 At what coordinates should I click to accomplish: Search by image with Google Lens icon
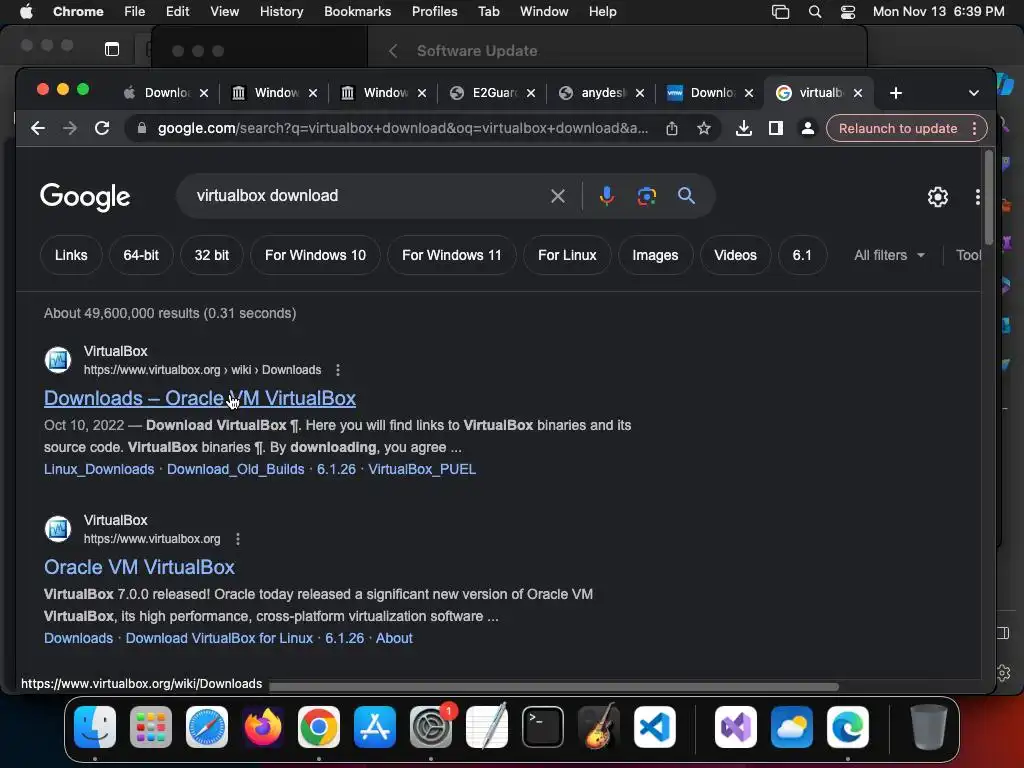(646, 196)
